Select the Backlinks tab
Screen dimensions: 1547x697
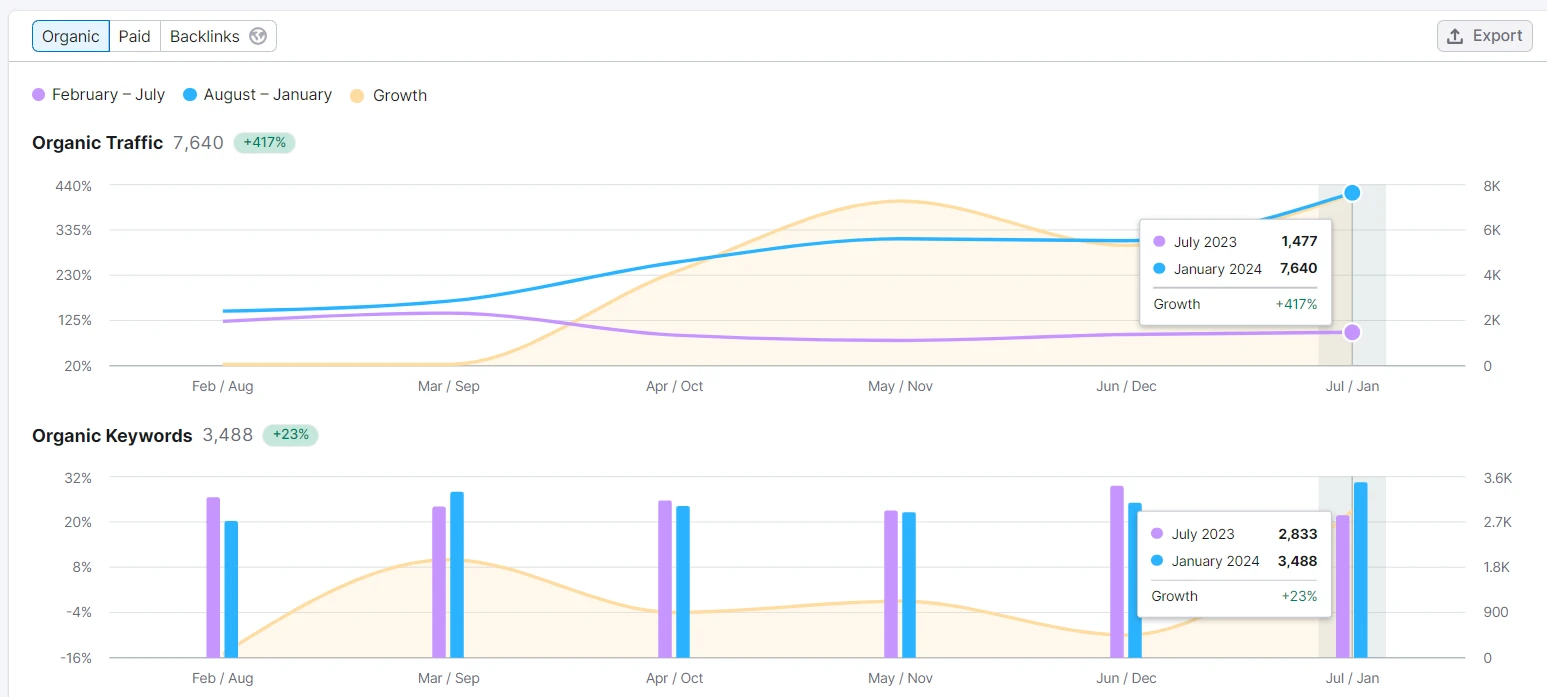click(218, 36)
